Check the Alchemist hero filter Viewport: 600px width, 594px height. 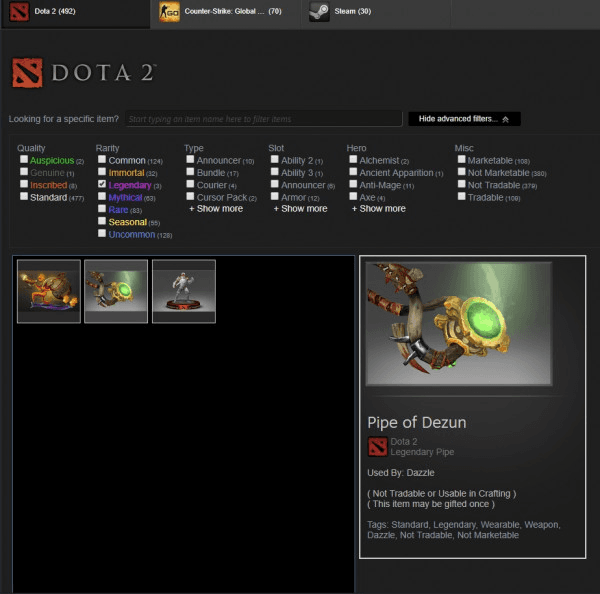tap(353, 159)
